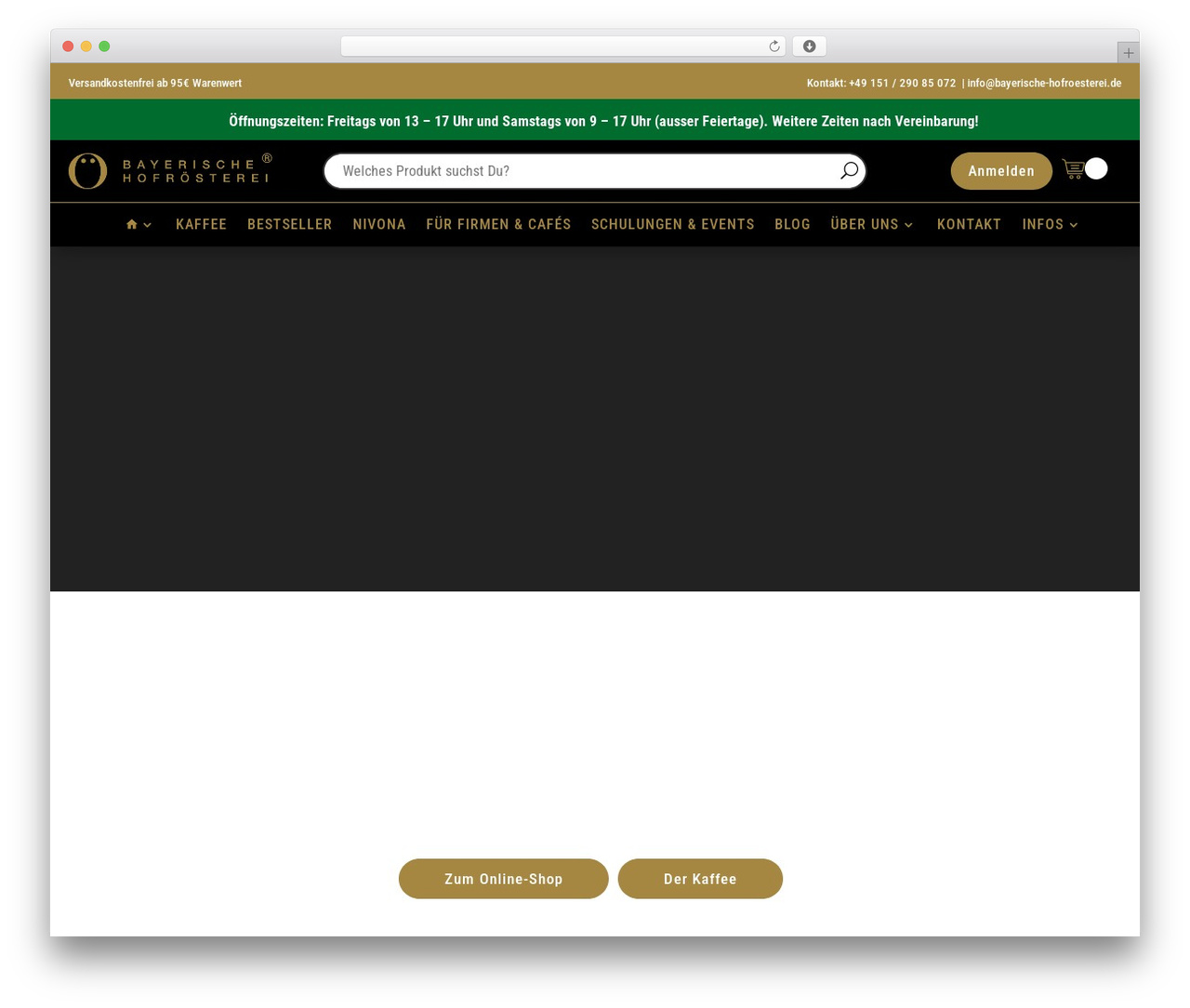Expand the Über Uns submenu chevron

908,225
